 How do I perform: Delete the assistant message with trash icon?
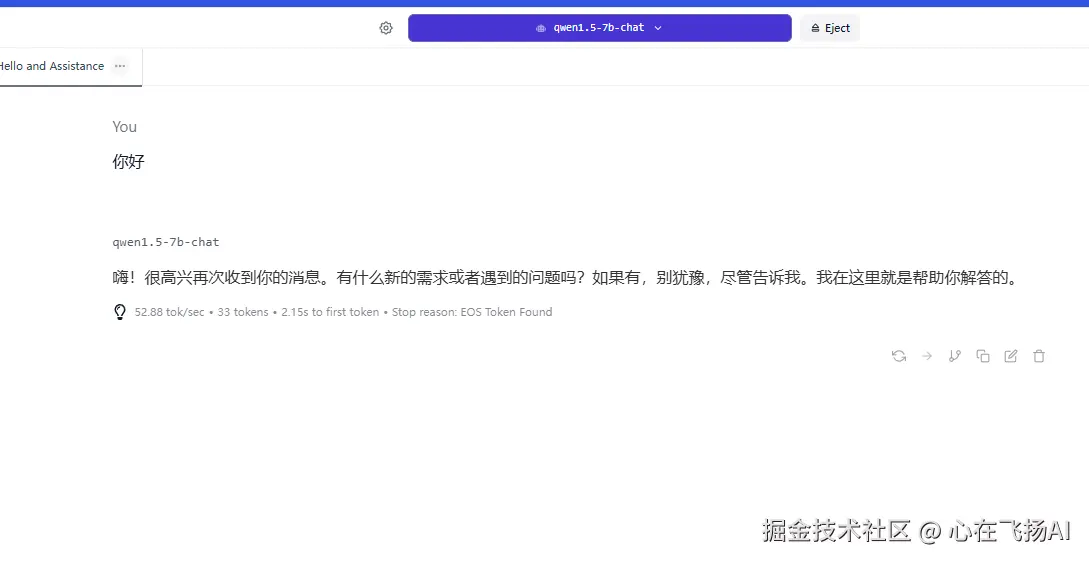click(1039, 356)
